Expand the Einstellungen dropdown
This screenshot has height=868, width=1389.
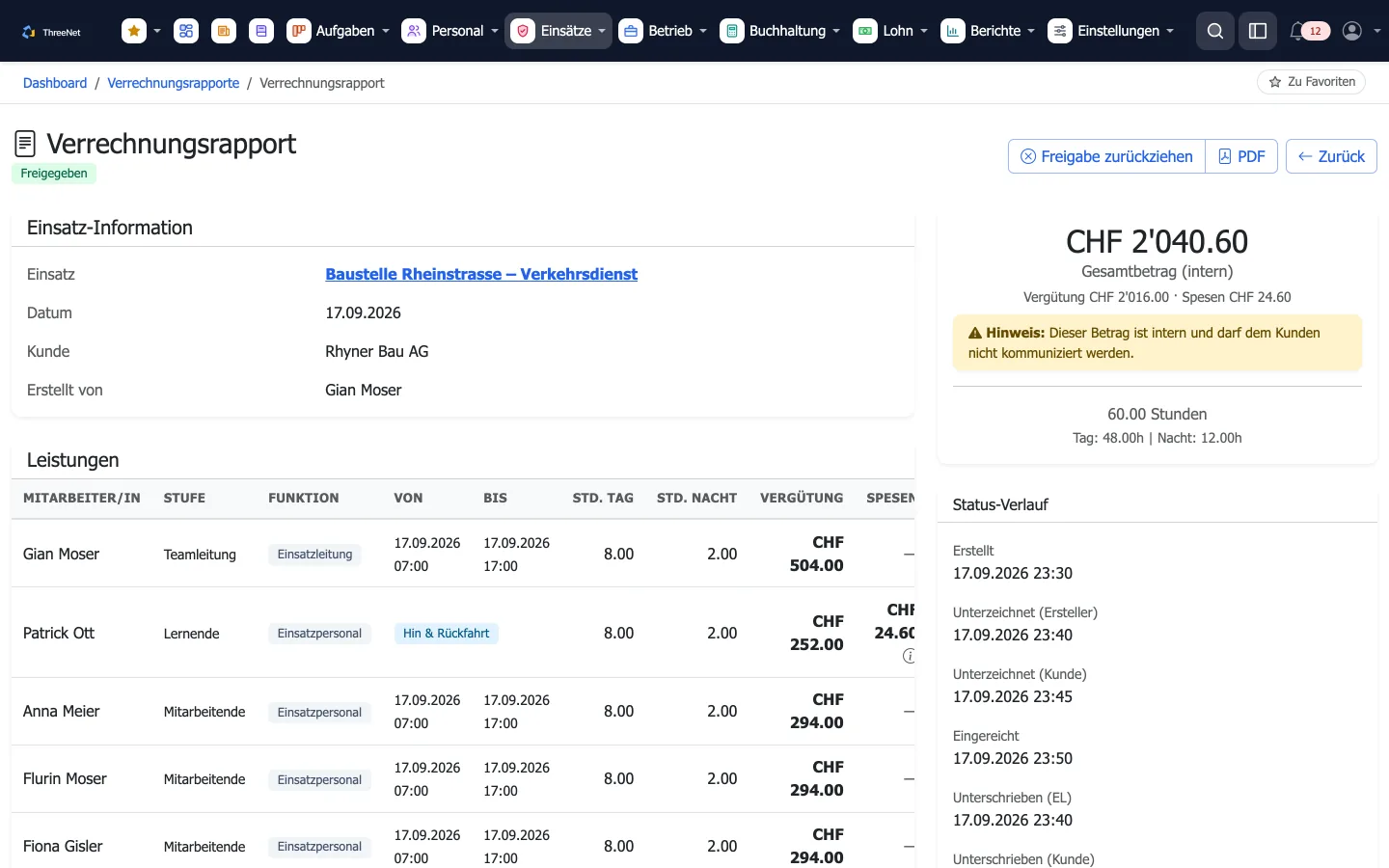click(1170, 31)
